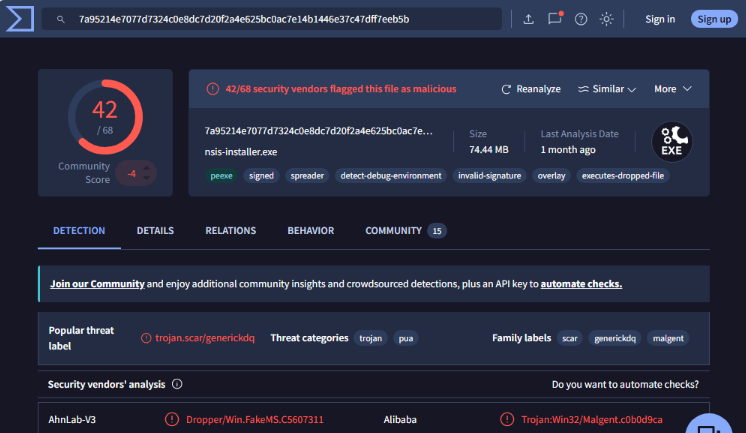The image size is (746, 433).
Task: Select the detect-debug-environment tag
Action: click(391, 176)
